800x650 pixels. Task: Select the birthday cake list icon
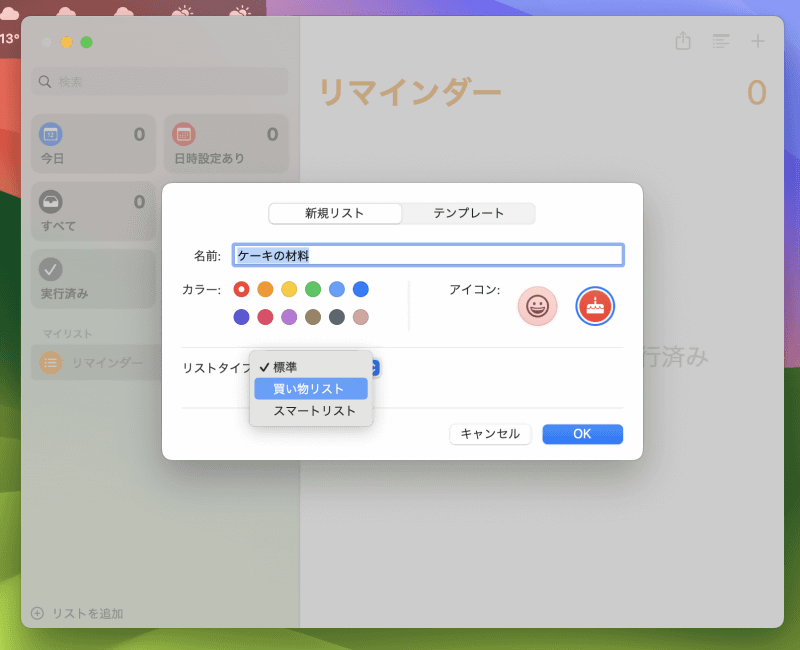[594, 306]
